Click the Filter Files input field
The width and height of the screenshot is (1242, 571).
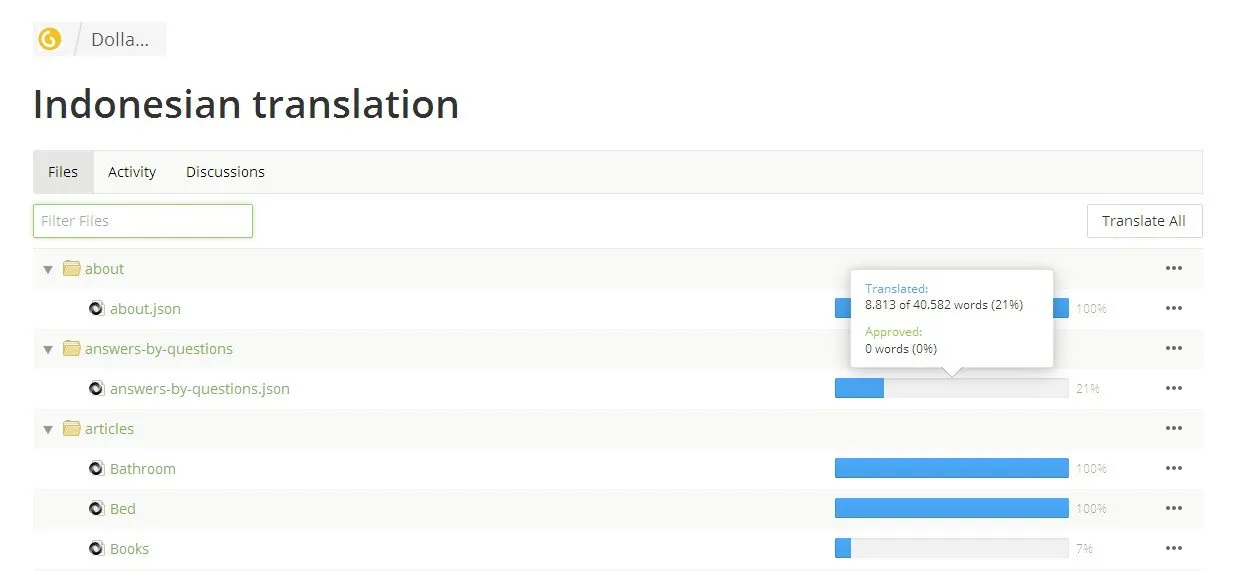click(143, 221)
